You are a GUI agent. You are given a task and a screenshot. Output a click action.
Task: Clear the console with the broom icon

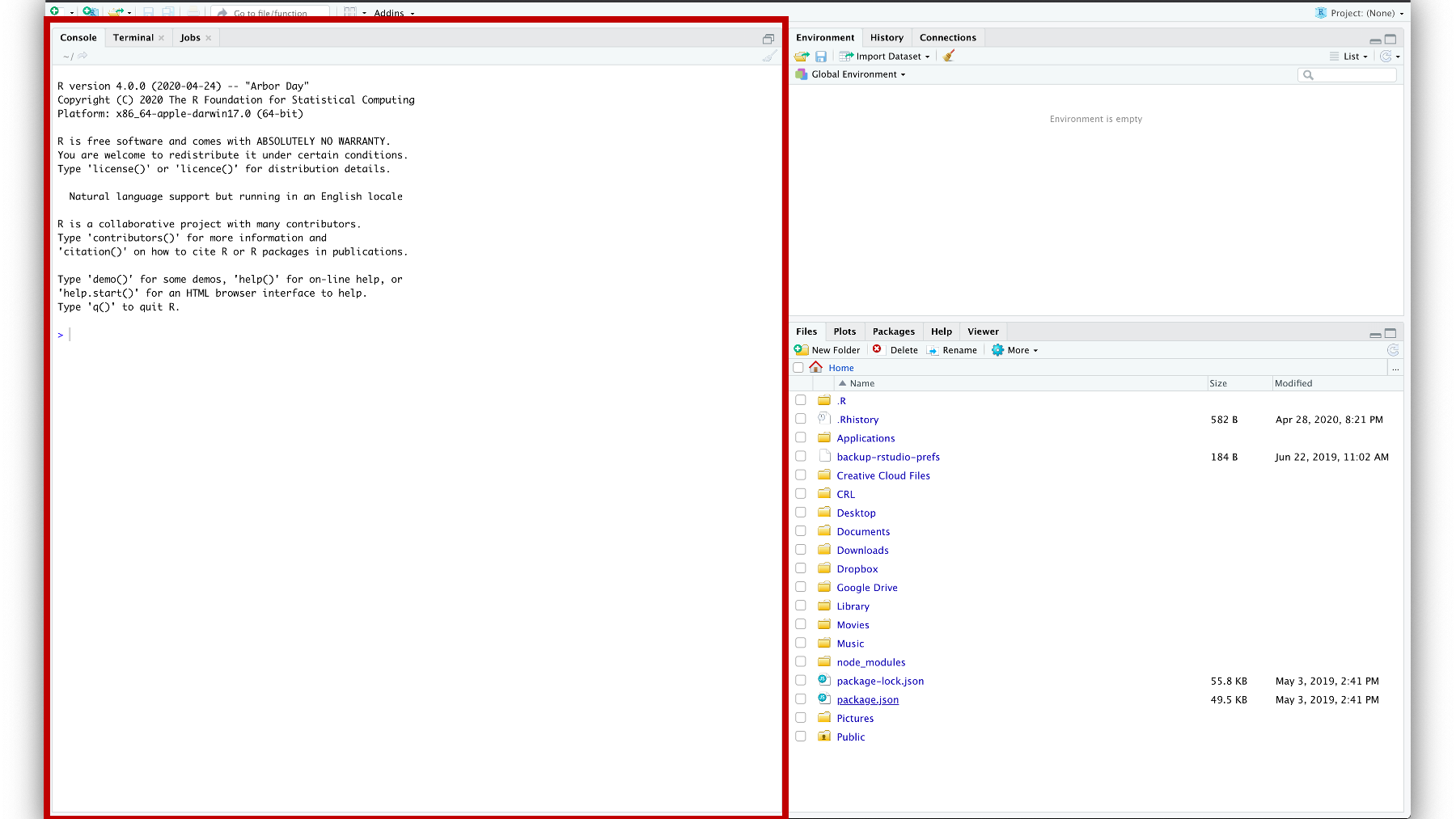(769, 56)
